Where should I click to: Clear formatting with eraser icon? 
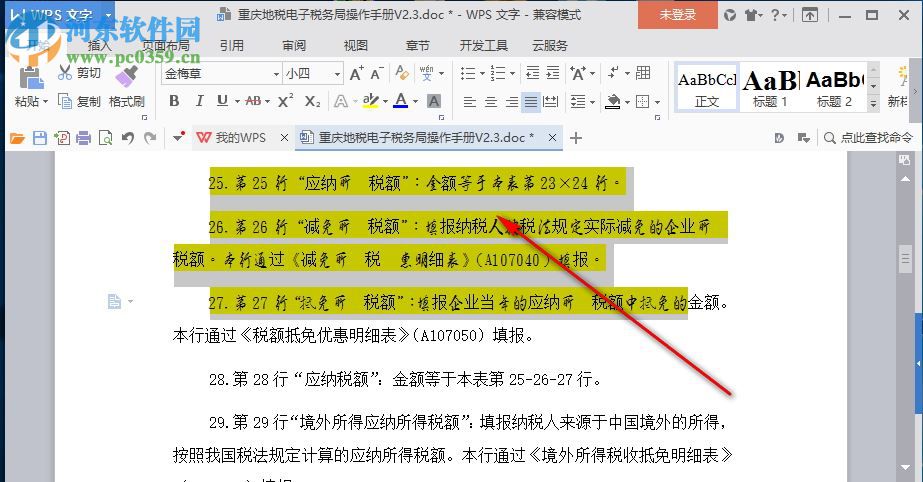point(402,72)
